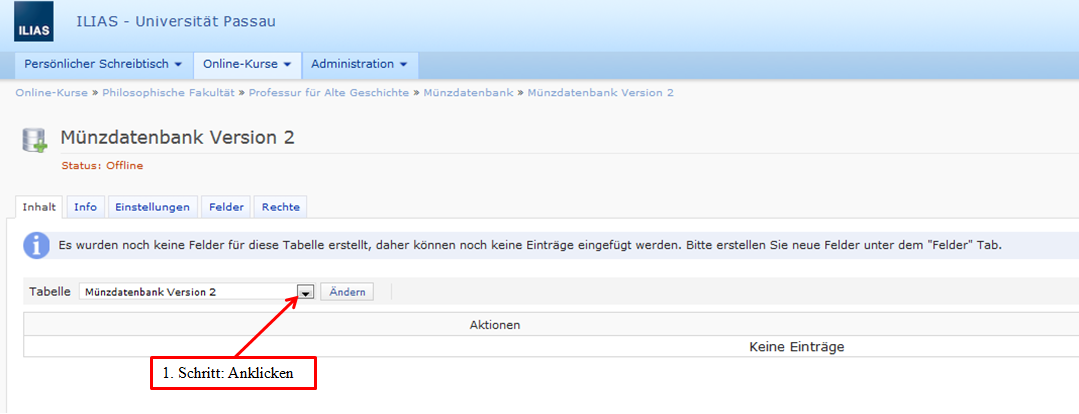Navigate to Philosophische Fakultät breadcrumb

pos(168,93)
